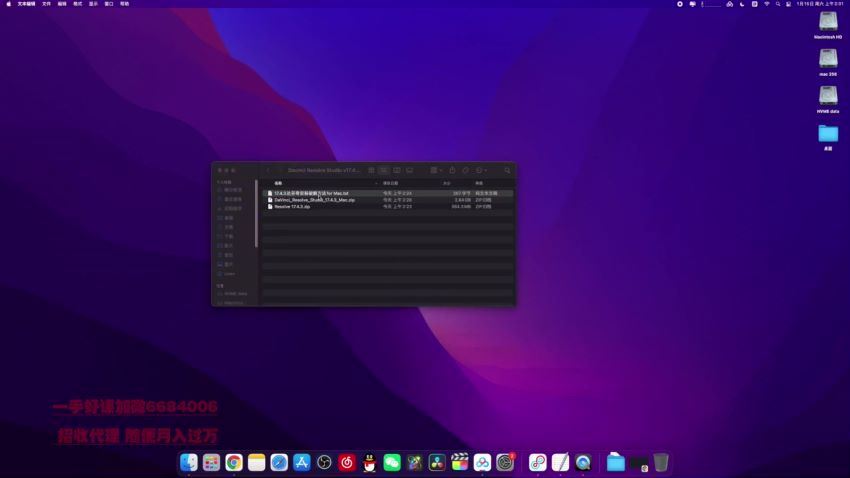The image size is (850, 478).
Task: Open the Notes app in dock
Action: pos(256,462)
